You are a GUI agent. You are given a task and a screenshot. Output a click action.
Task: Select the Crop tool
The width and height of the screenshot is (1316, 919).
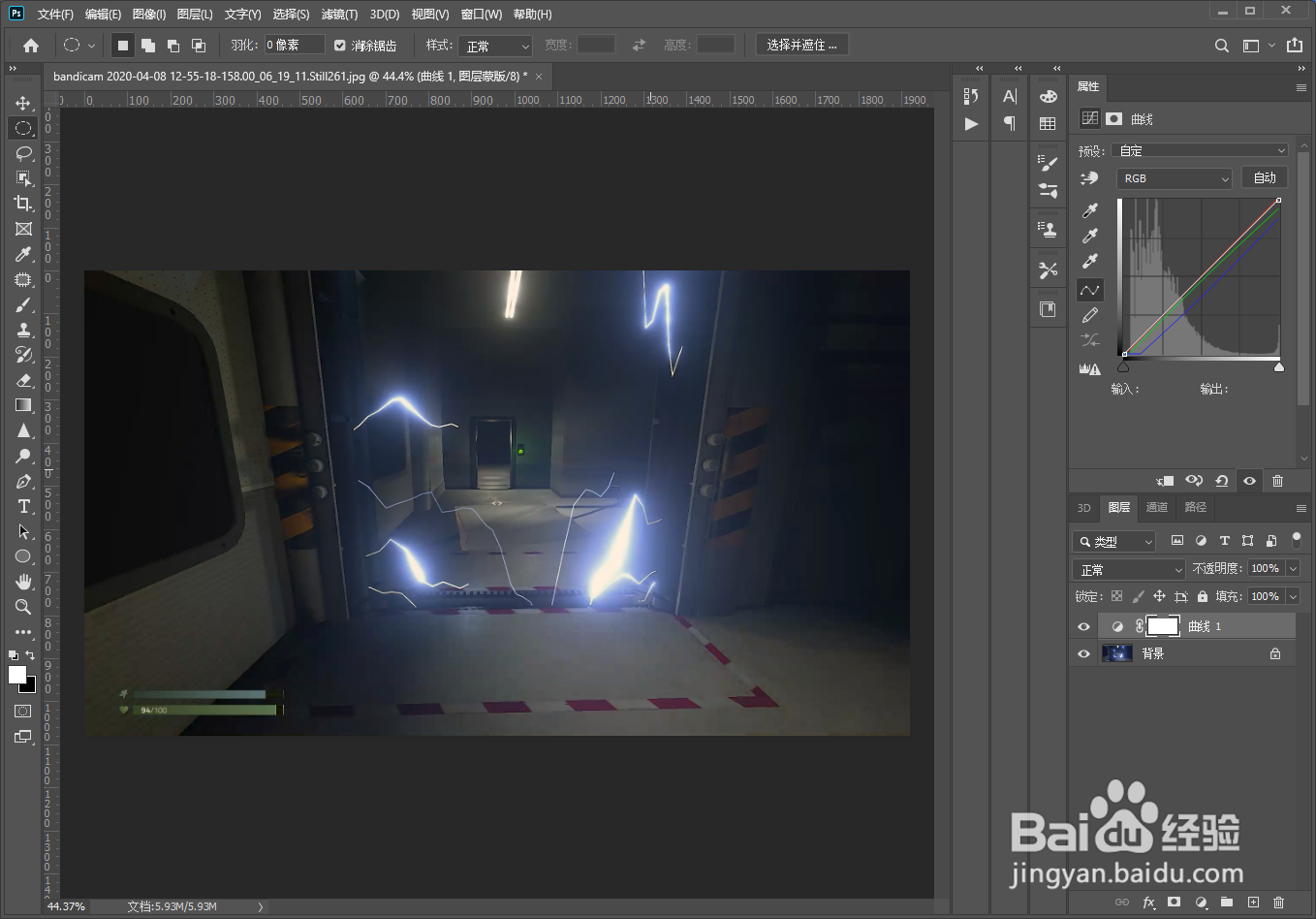click(x=23, y=204)
